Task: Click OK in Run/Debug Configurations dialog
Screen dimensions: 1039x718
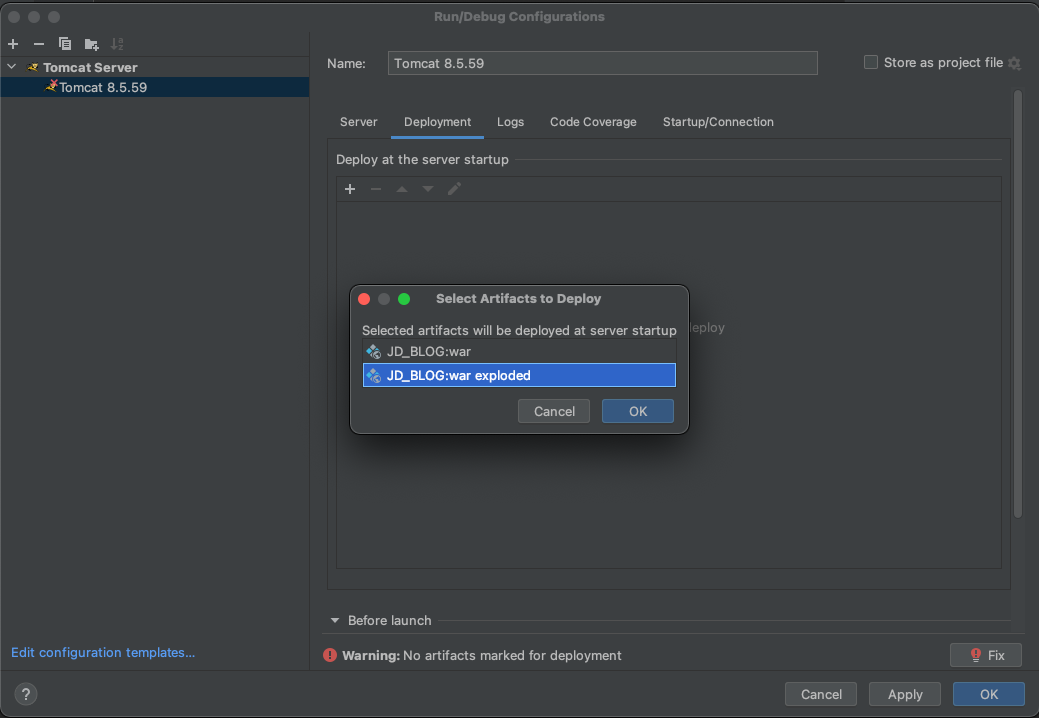Action: pyautogui.click(x=989, y=694)
